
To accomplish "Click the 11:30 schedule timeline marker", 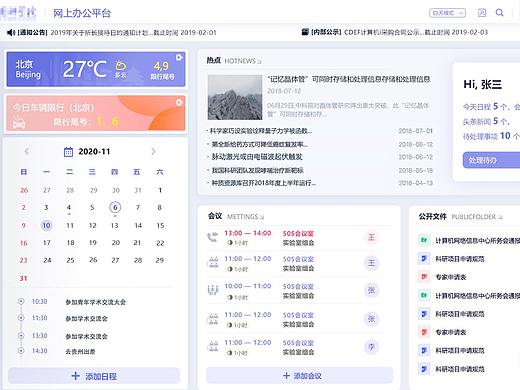I will pyautogui.click(x=21, y=318).
